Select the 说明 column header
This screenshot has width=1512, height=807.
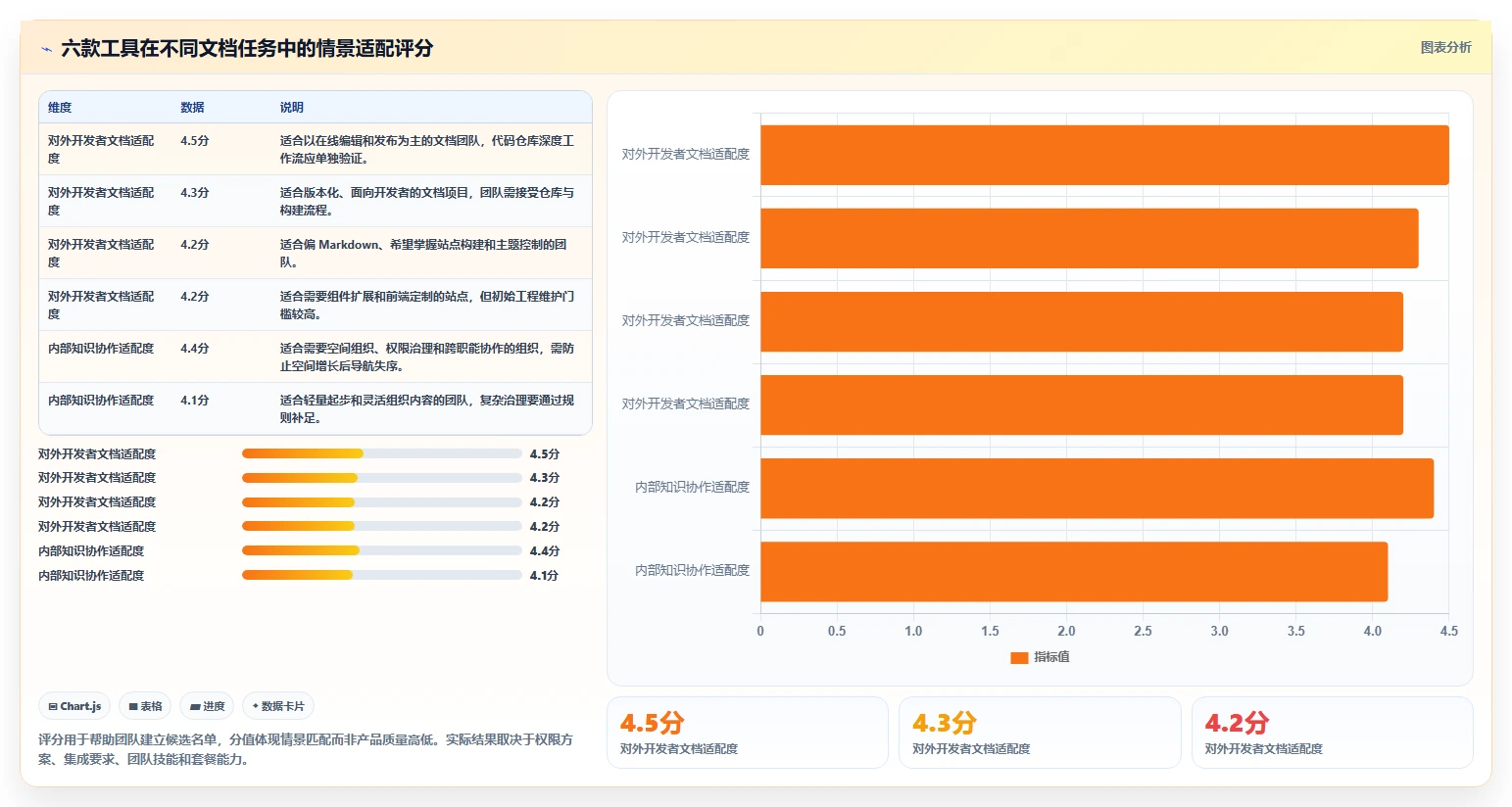[292, 108]
